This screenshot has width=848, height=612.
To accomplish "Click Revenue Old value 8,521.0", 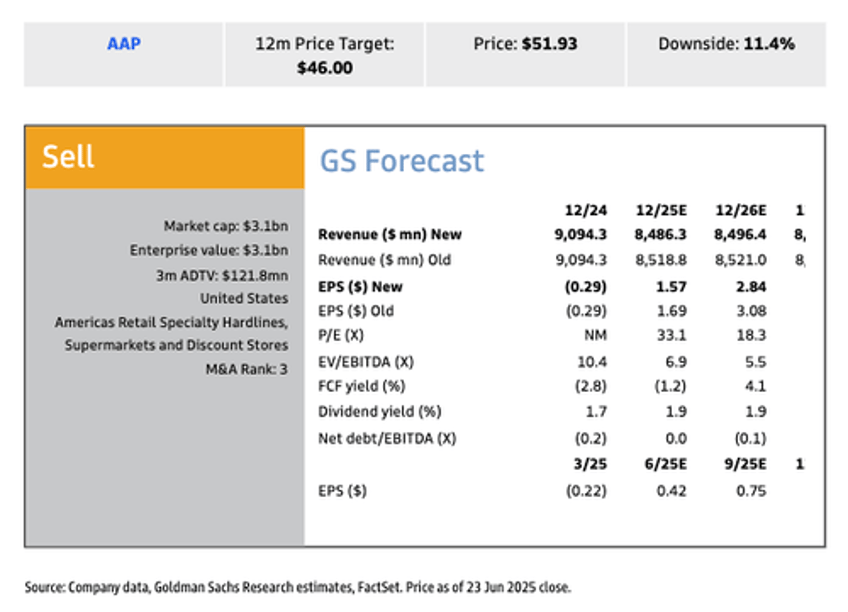I will (x=740, y=260).
